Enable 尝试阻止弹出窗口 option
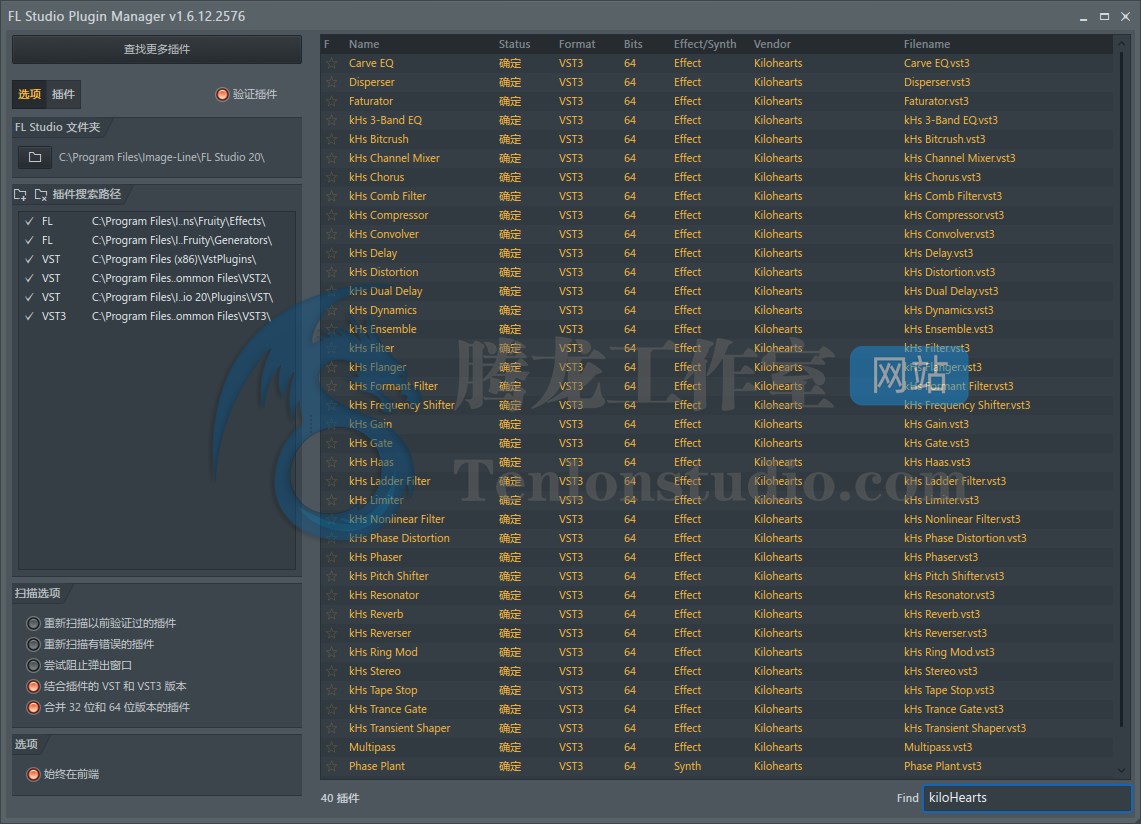The image size is (1141, 824). click(x=33, y=665)
